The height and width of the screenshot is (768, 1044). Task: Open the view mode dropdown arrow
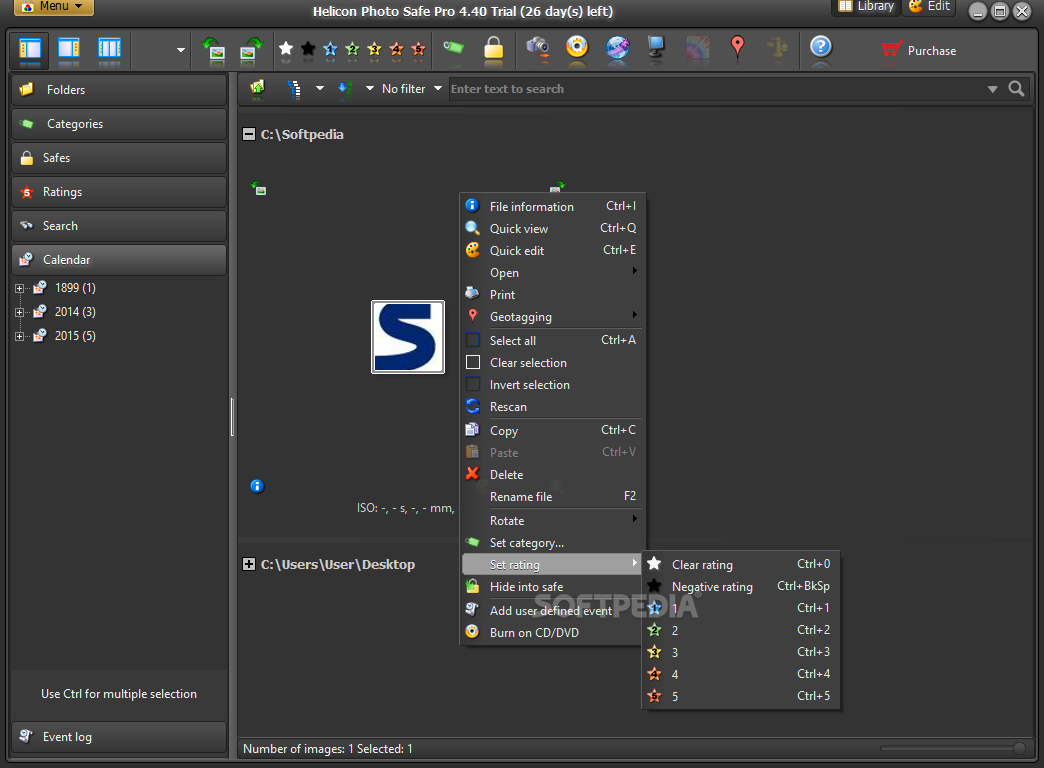(320, 88)
